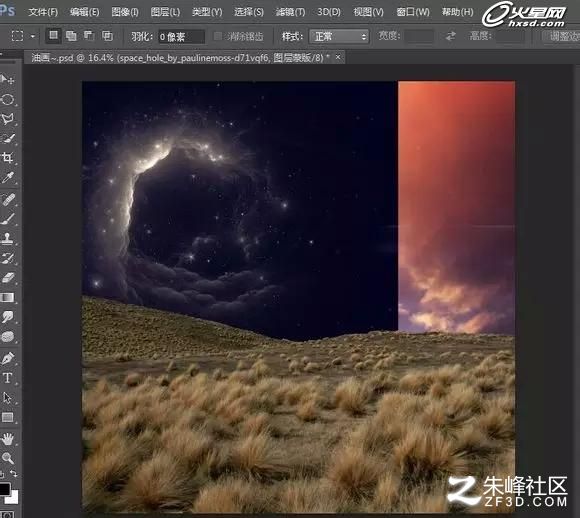The image size is (580, 518).
Task: Click the foreground color swatch
Action: 5,489
